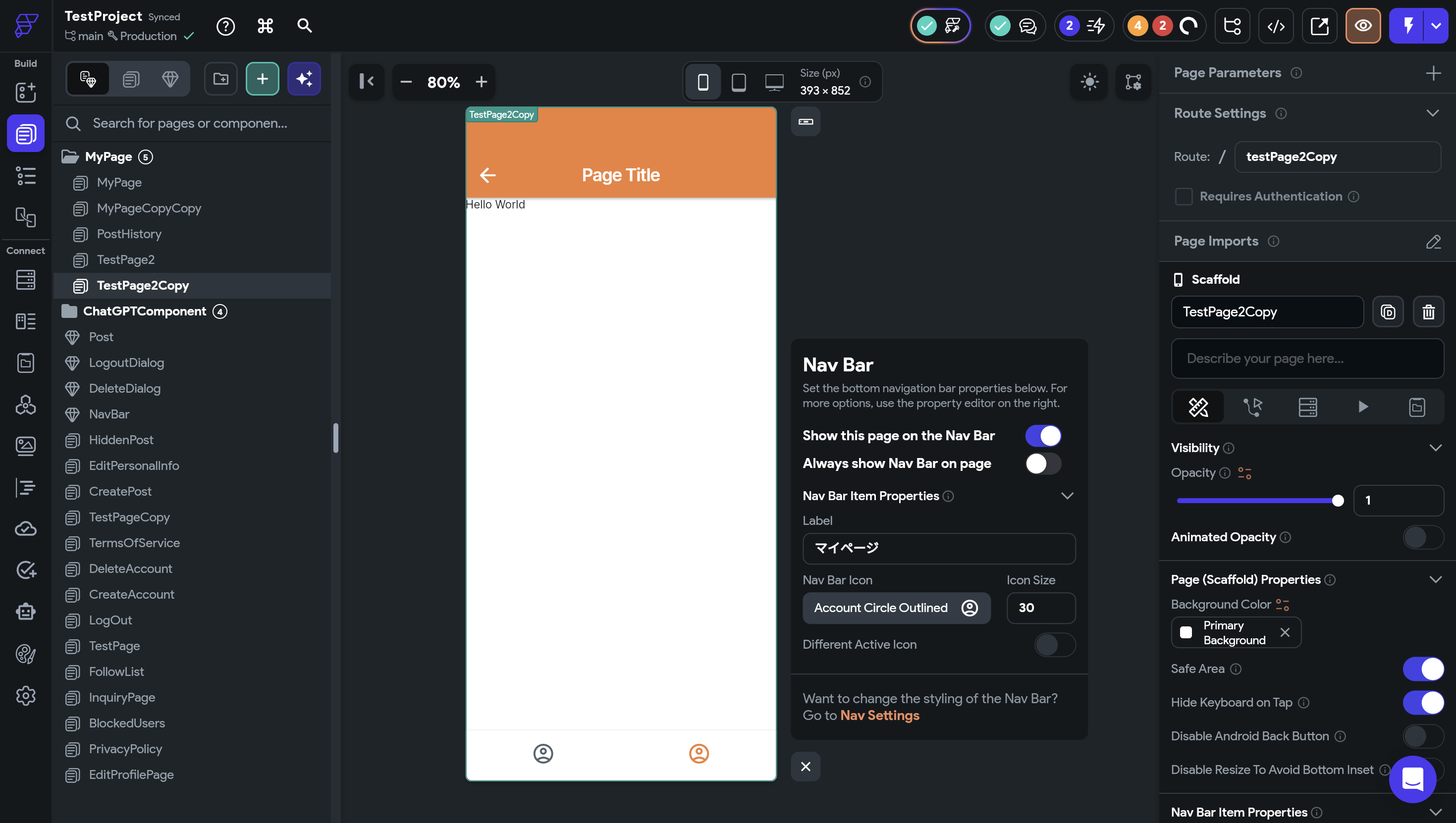Switch canvas to tablet device view

(x=739, y=83)
